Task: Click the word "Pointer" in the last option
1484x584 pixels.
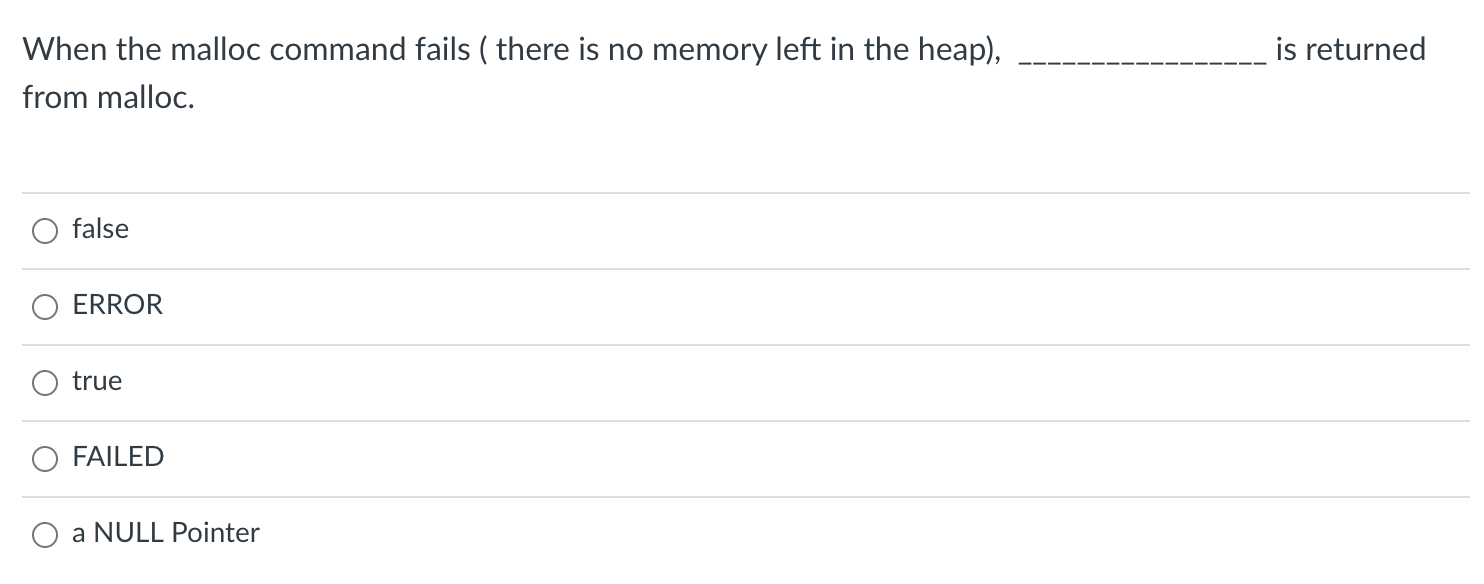Action: click(x=216, y=533)
